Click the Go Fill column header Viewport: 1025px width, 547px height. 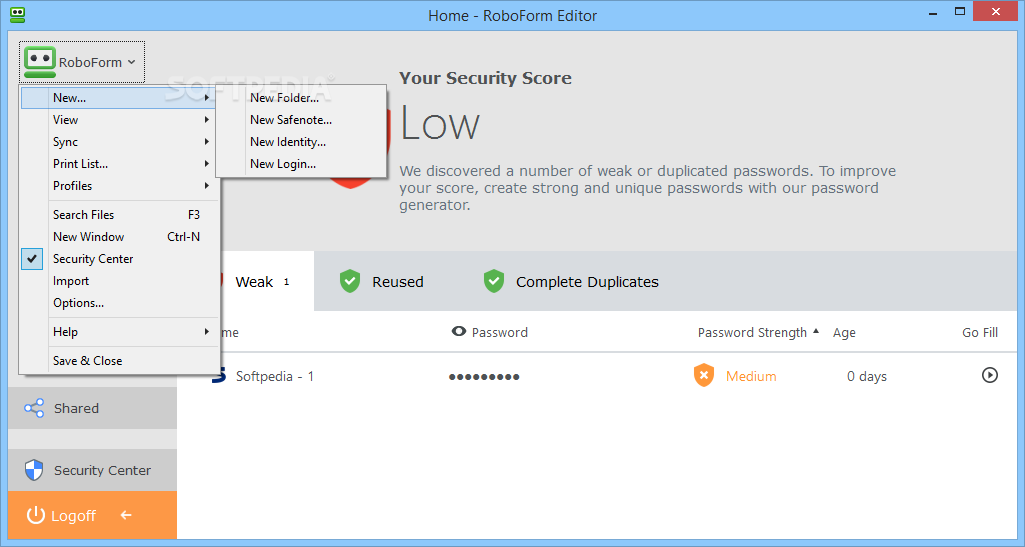(980, 333)
